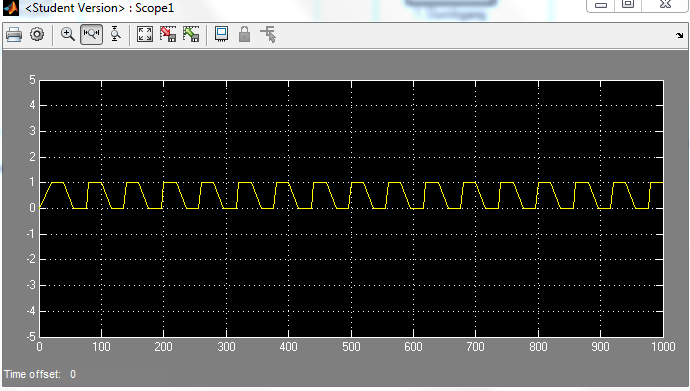Close the Scope1 window
690x391 pixels.
[665, 5]
